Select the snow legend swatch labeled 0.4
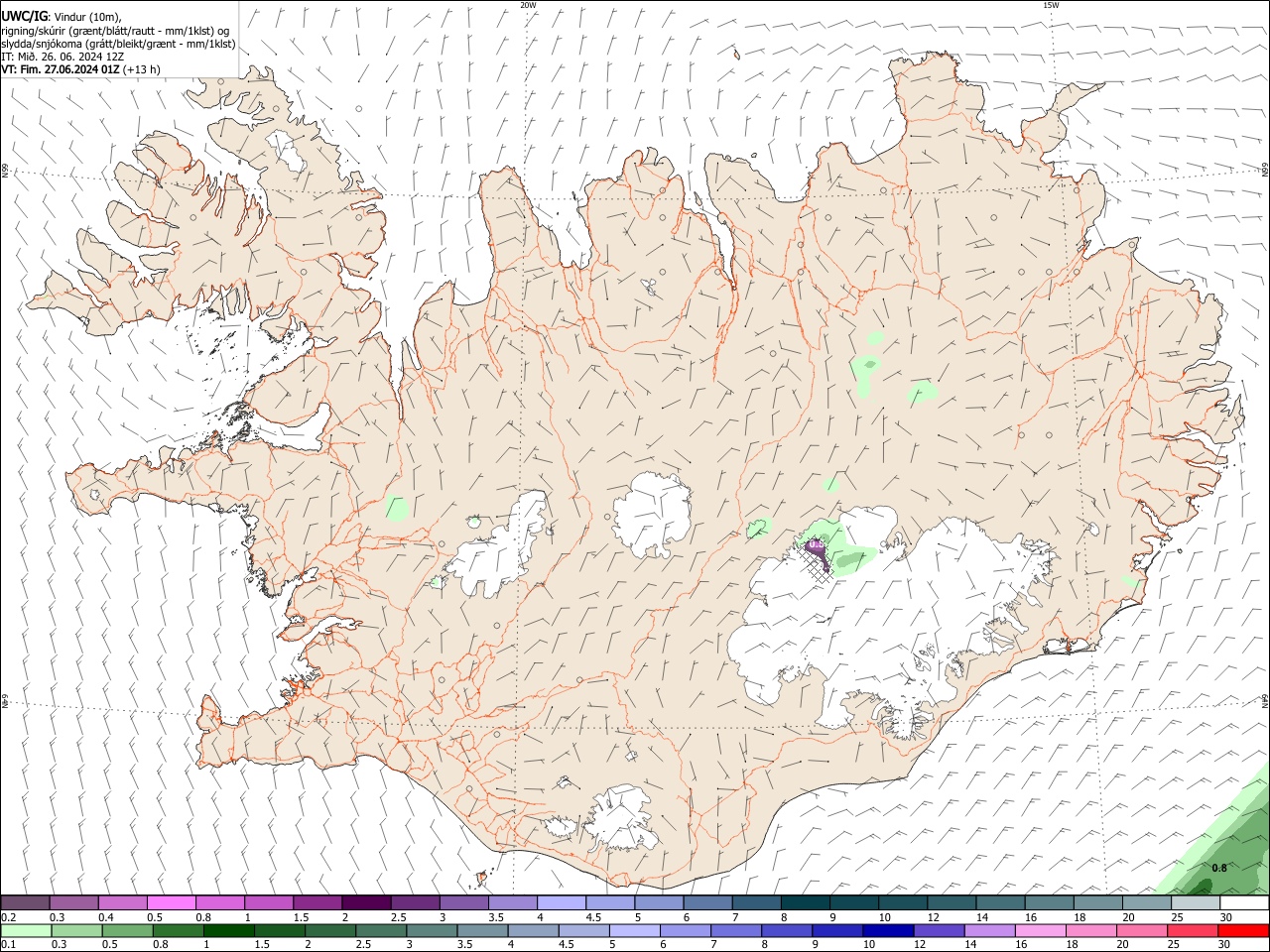This screenshot has width=1270, height=952. [123, 902]
